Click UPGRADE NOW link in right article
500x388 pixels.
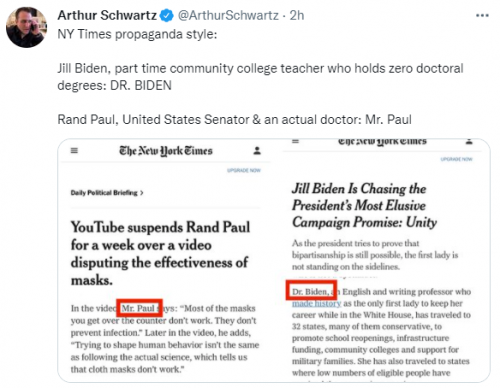click(x=456, y=159)
